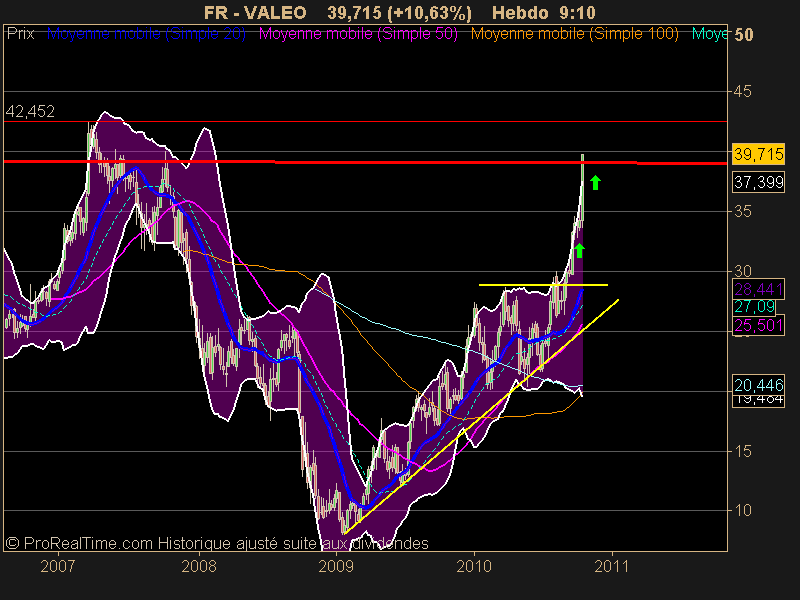800x600 pixels.
Task: Click the 50 price axis label
Action: 743,35
